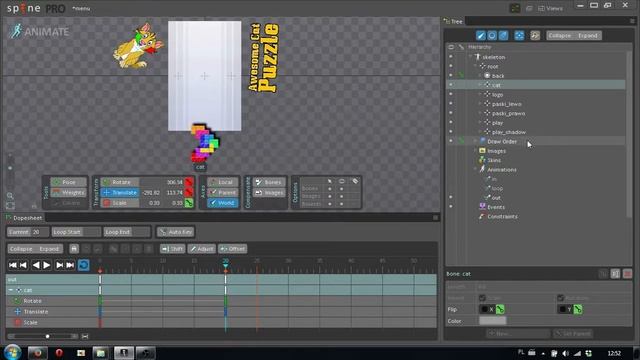Select the Dopesheet panel tab
The width and height of the screenshot is (640, 360).
tap(24, 218)
